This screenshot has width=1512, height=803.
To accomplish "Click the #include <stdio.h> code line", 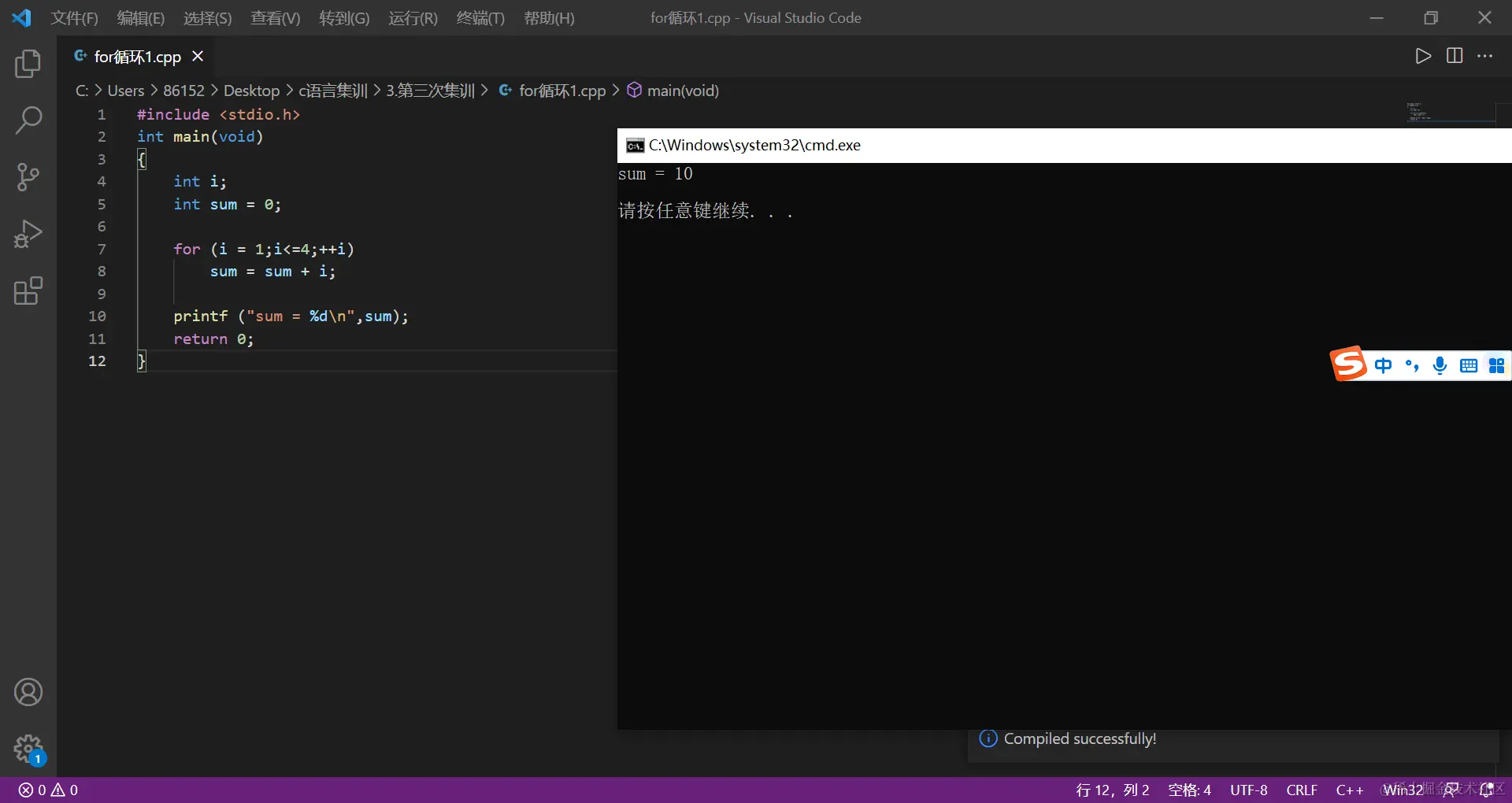I will [218, 114].
